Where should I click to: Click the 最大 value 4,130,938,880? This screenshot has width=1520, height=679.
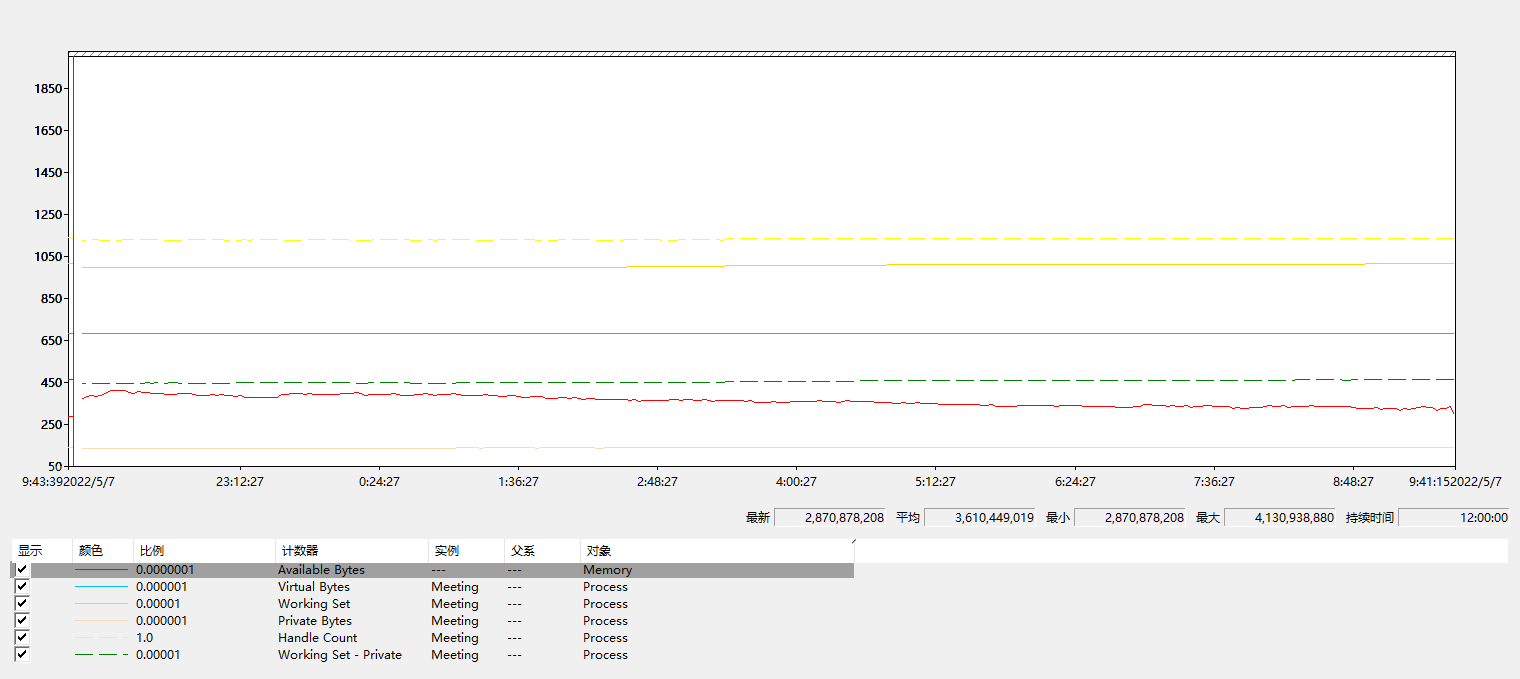(1279, 517)
